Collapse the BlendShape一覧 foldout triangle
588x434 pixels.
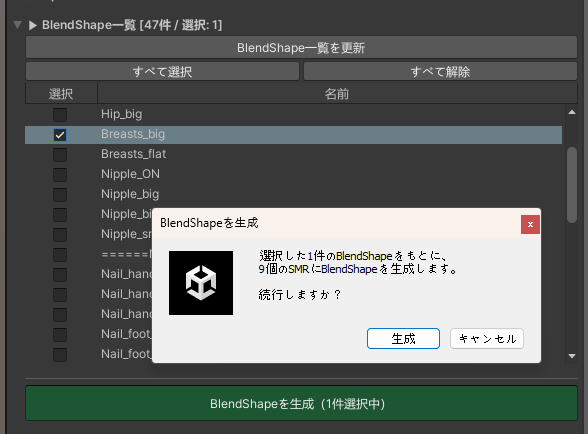[33, 25]
